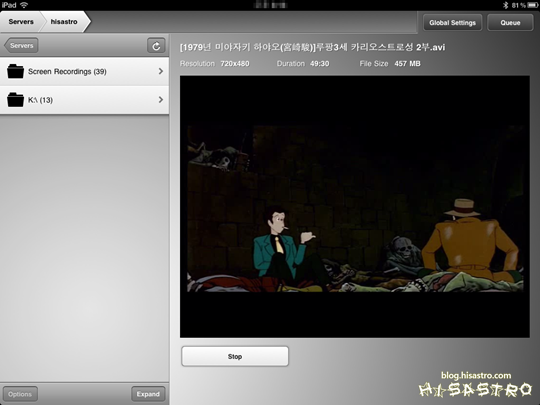Click the duration value 49:30
Image resolution: width=540 pixels, height=405 pixels.
(x=320, y=64)
